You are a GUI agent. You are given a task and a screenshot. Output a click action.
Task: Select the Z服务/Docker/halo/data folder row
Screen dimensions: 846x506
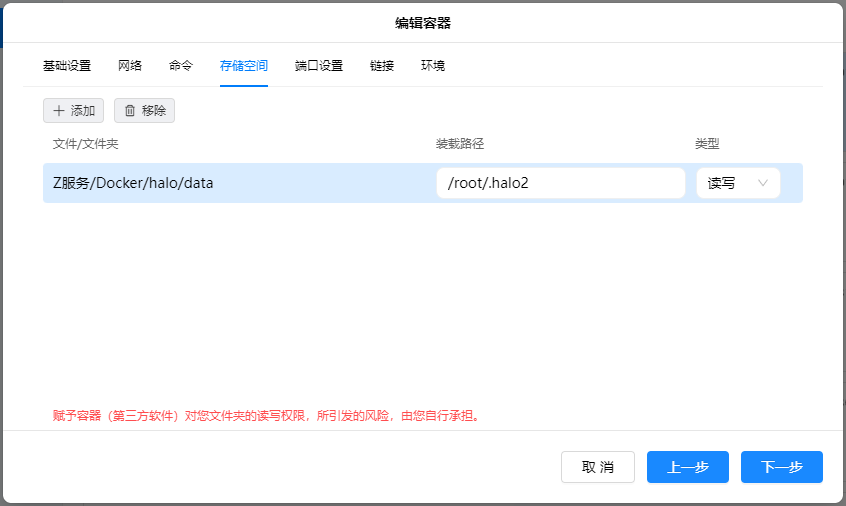point(200,183)
